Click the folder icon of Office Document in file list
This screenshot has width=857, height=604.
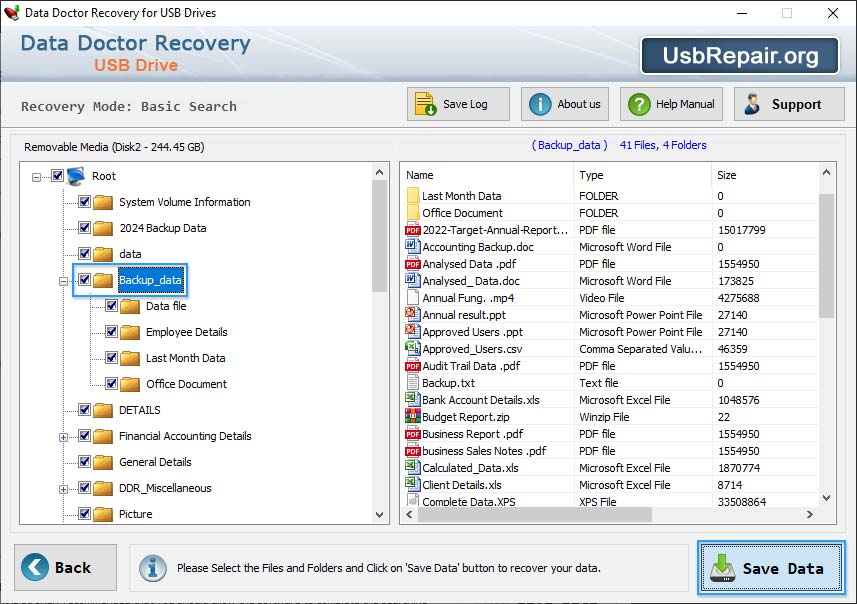coord(413,213)
